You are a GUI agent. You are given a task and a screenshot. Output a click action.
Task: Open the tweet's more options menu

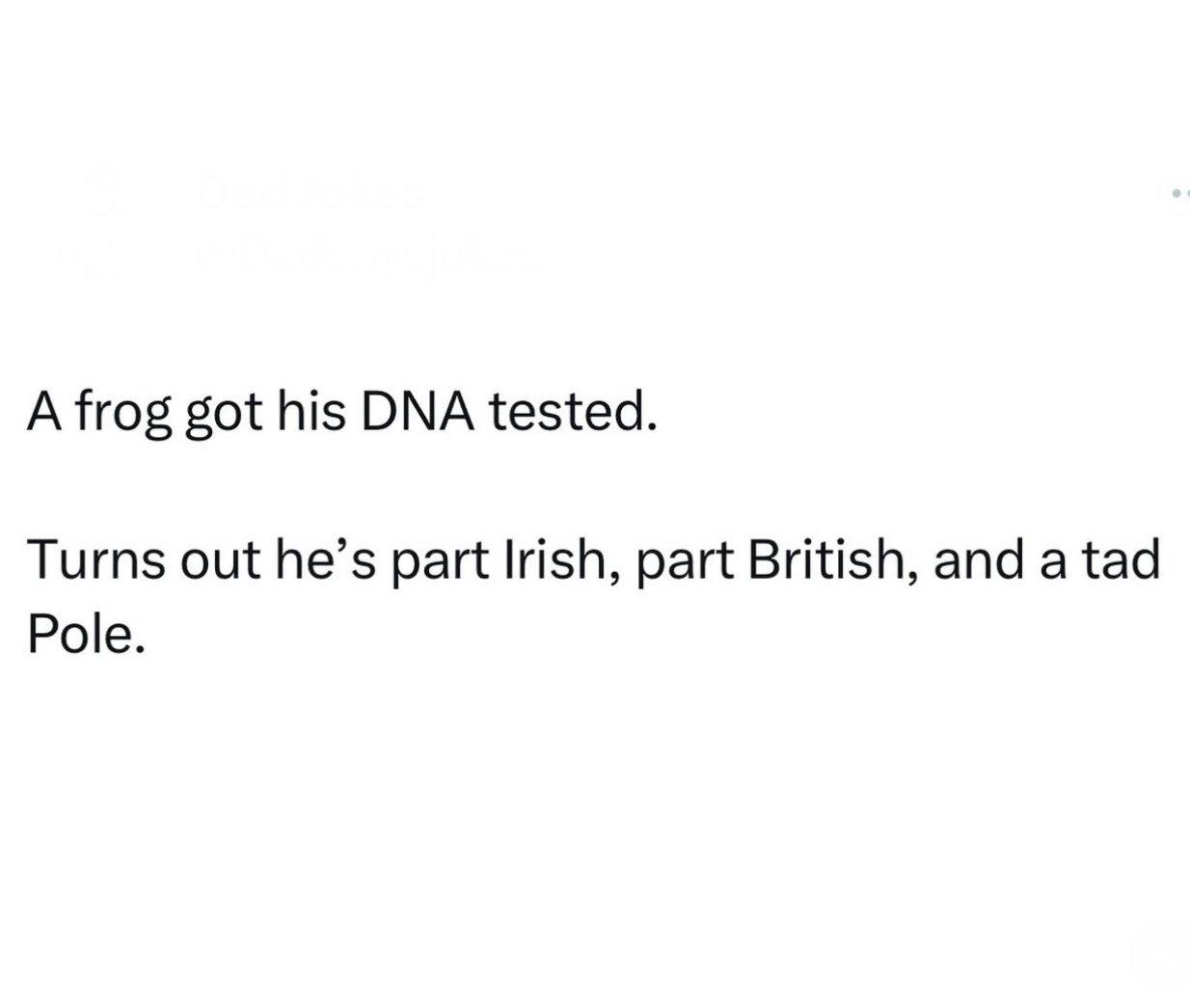click(x=1179, y=194)
